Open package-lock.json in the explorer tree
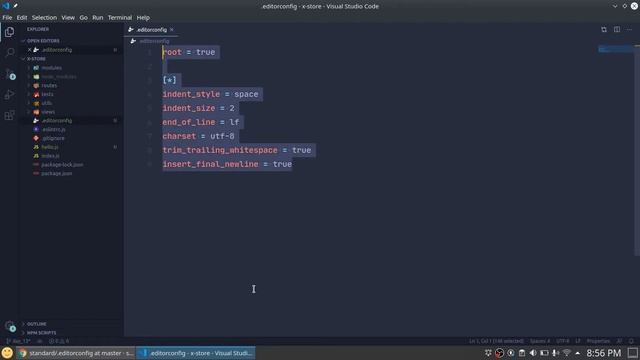This screenshot has width=640, height=360. [62, 164]
